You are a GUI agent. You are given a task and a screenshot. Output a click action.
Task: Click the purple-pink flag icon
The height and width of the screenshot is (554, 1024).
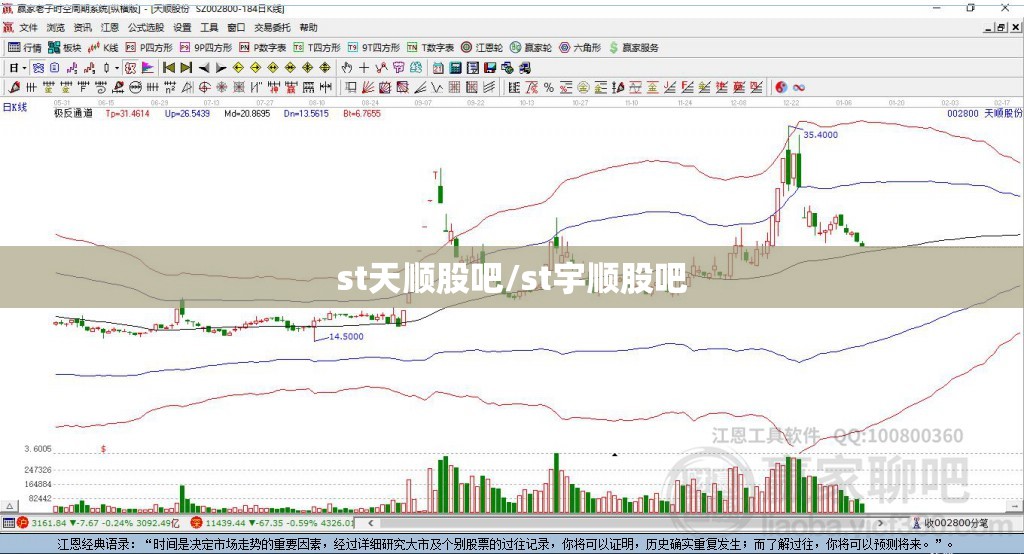(148, 67)
